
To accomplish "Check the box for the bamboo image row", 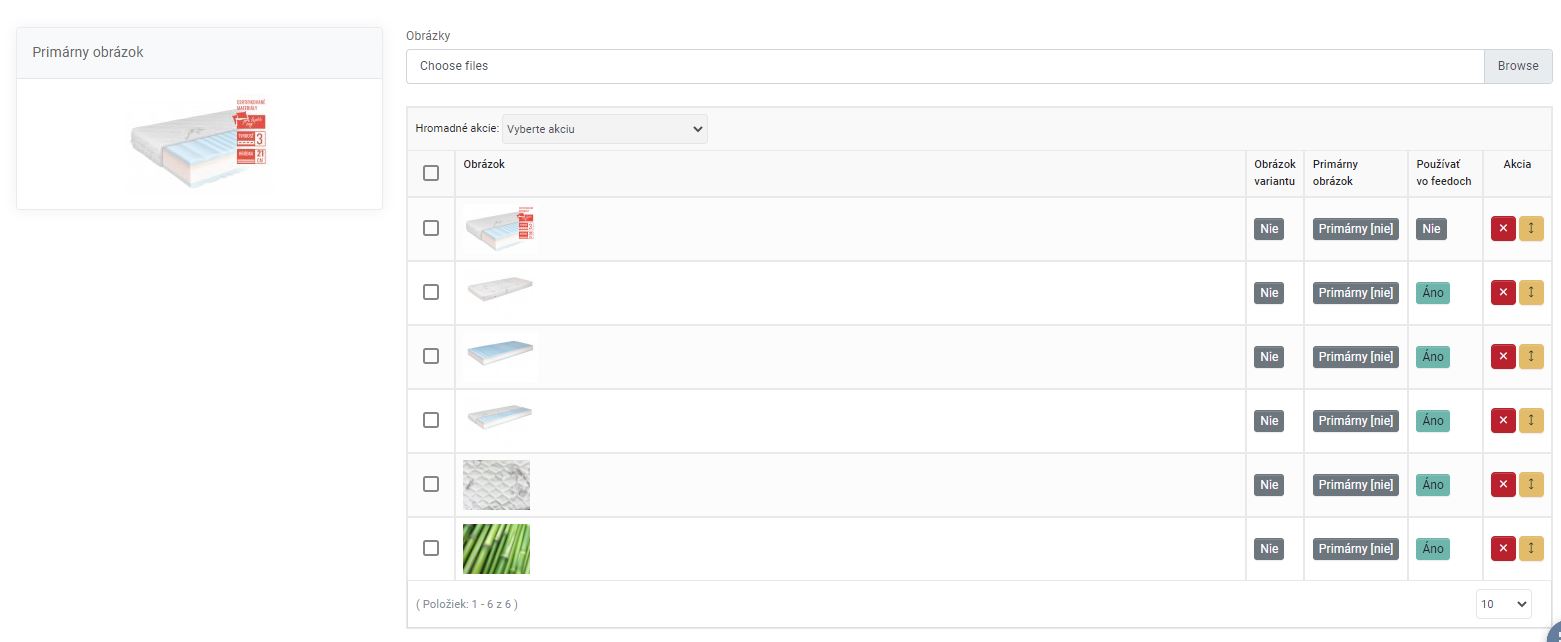I will pos(431,548).
